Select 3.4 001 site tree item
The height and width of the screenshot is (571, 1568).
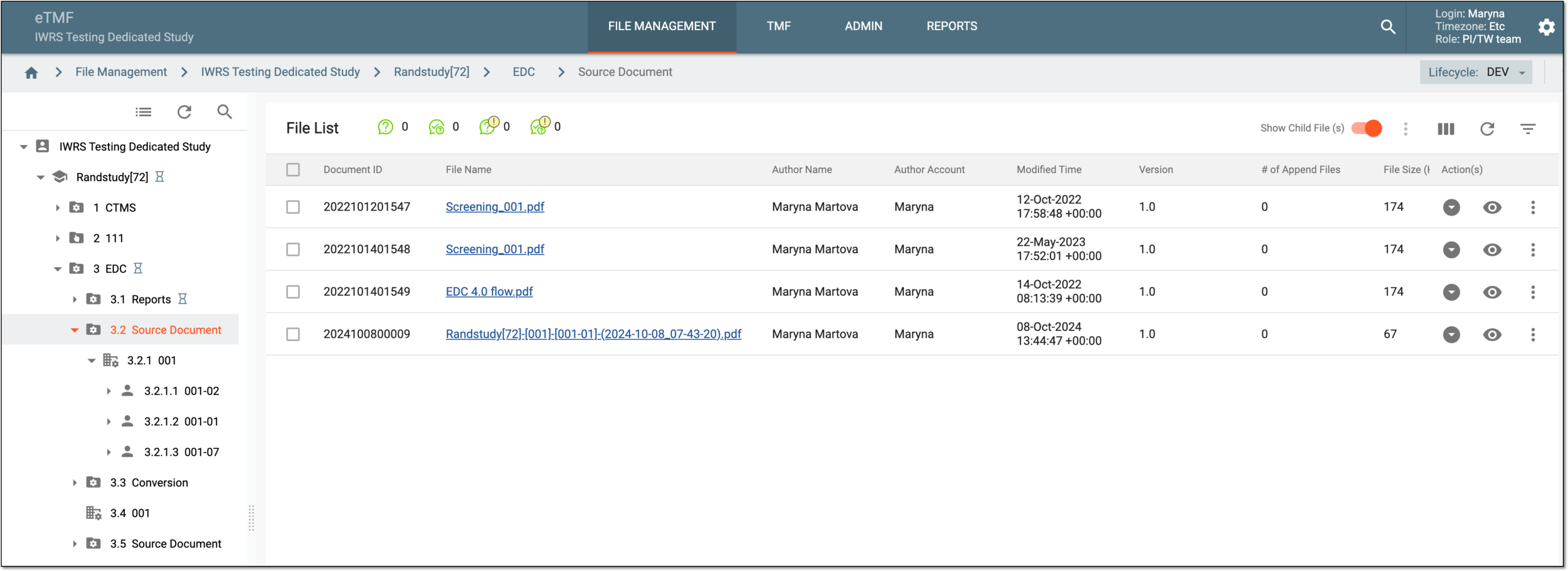[x=130, y=513]
